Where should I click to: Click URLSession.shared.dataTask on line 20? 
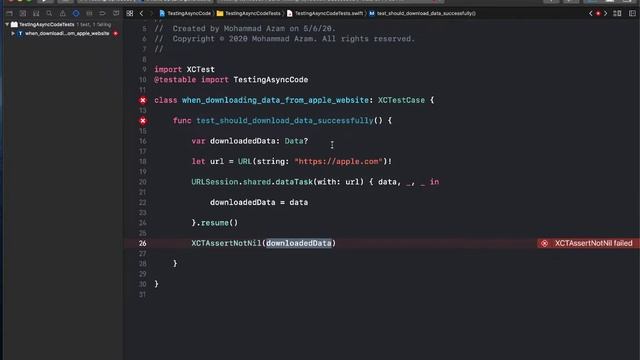(252, 182)
